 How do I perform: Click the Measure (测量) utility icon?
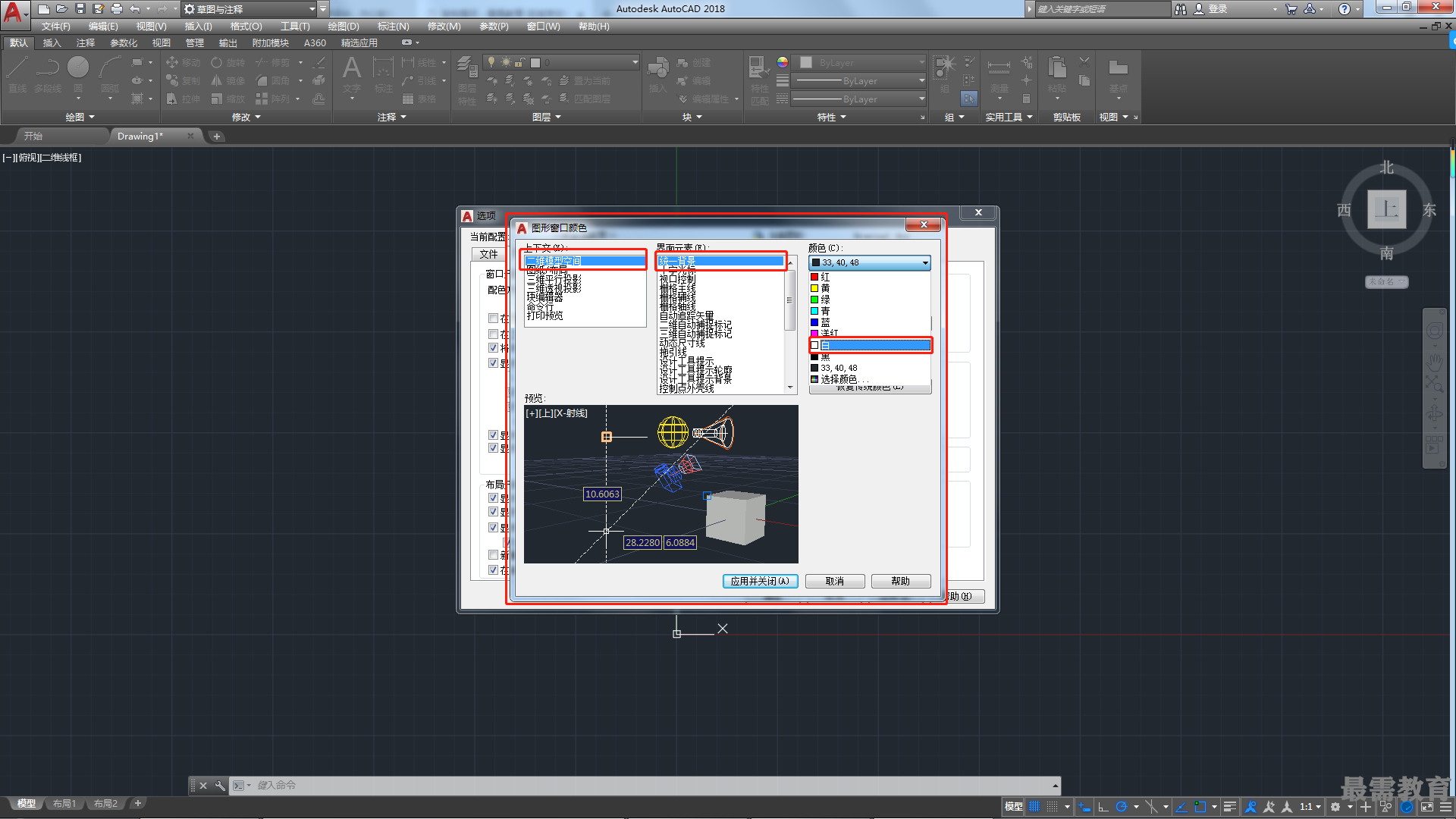[999, 74]
